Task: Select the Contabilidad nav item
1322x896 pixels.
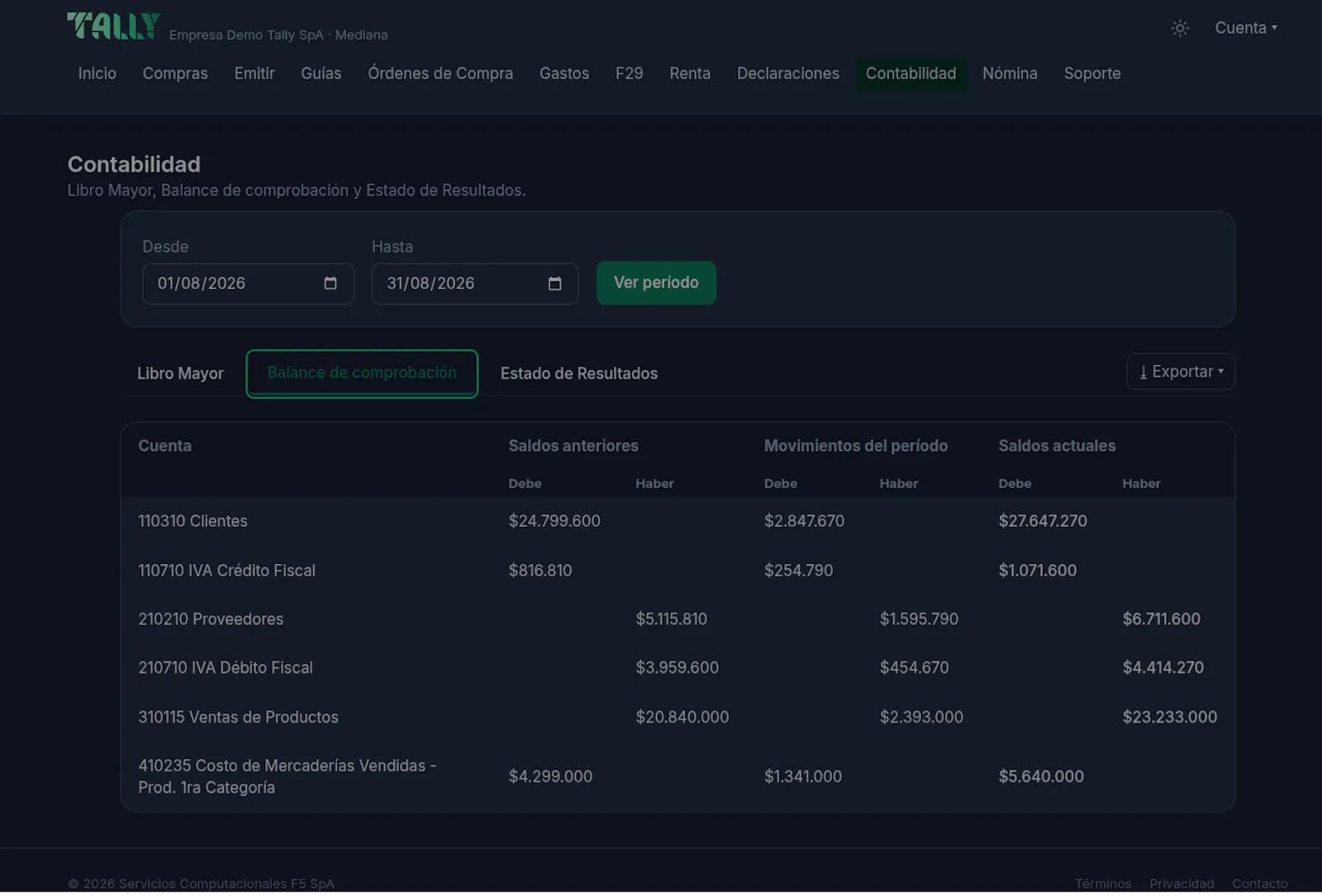Action: (x=911, y=73)
